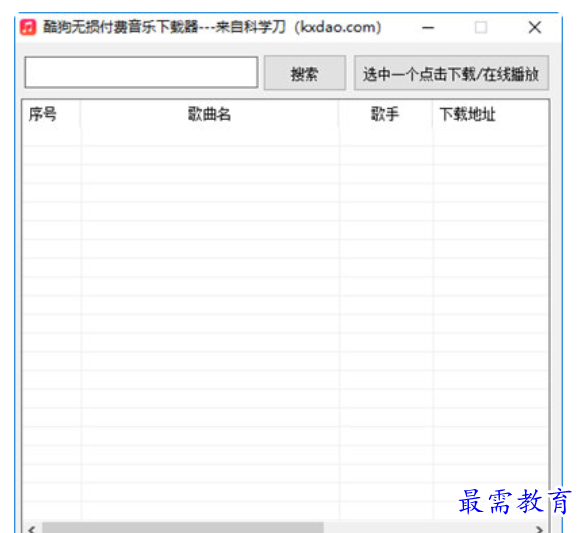Close the downloader window
Viewport: 580px width, 533px height.
tap(535, 28)
